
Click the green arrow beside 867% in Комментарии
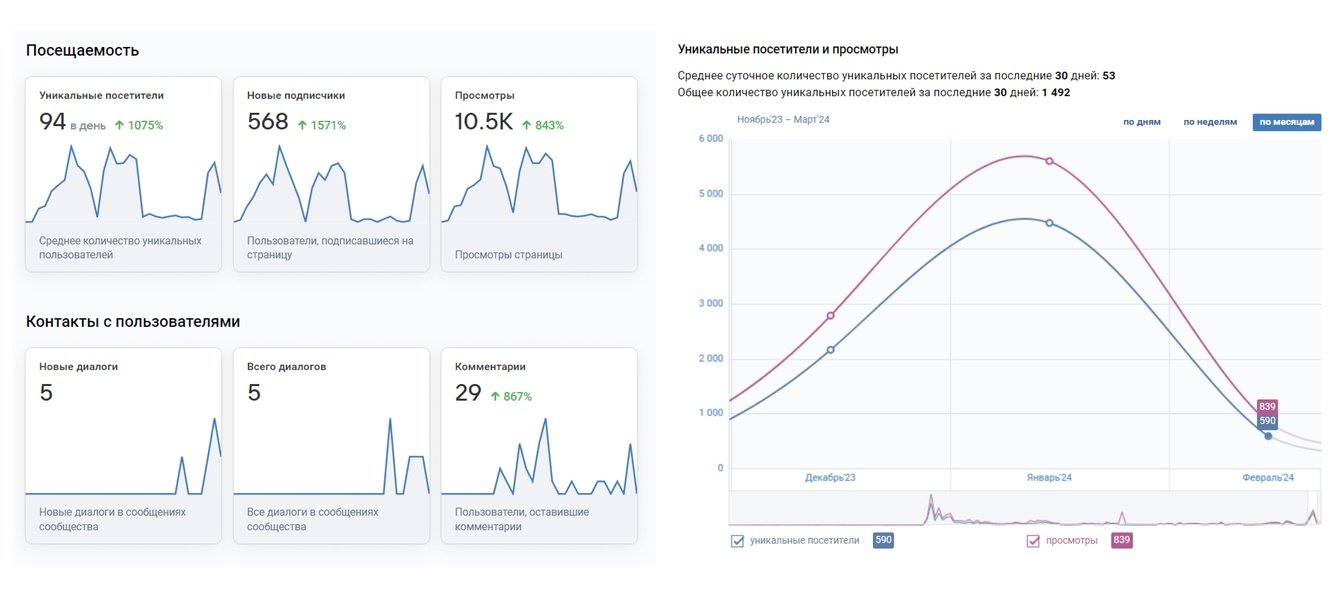[495, 397]
